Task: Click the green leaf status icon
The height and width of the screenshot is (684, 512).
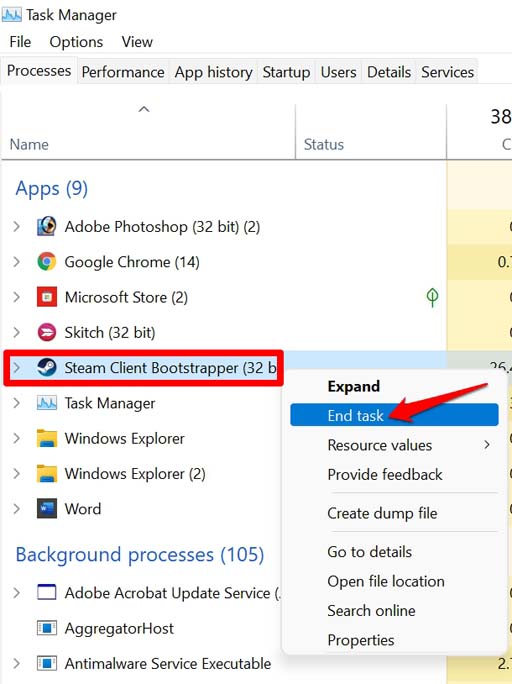Action: tap(432, 298)
